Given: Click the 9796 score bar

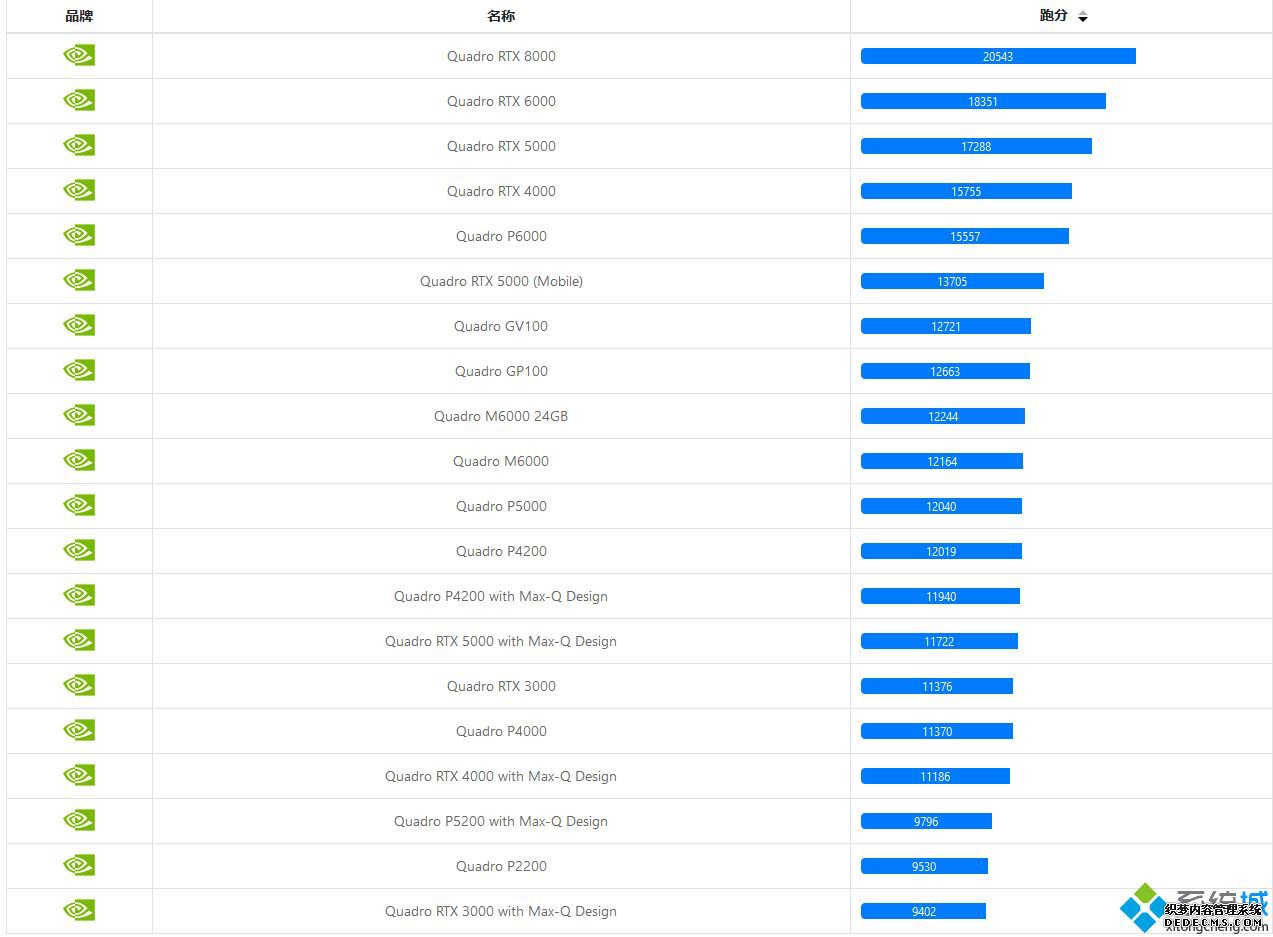Looking at the screenshot, I should (926, 821).
